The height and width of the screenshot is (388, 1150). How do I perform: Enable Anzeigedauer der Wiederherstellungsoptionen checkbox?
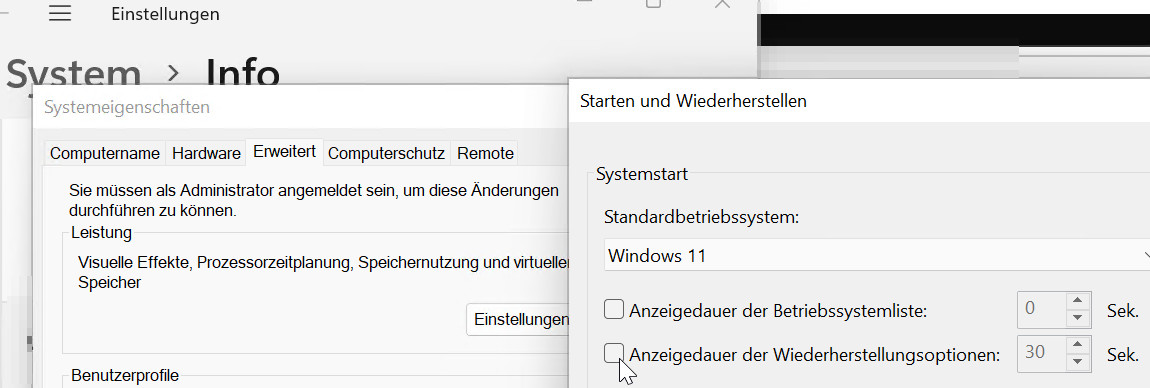(x=614, y=354)
